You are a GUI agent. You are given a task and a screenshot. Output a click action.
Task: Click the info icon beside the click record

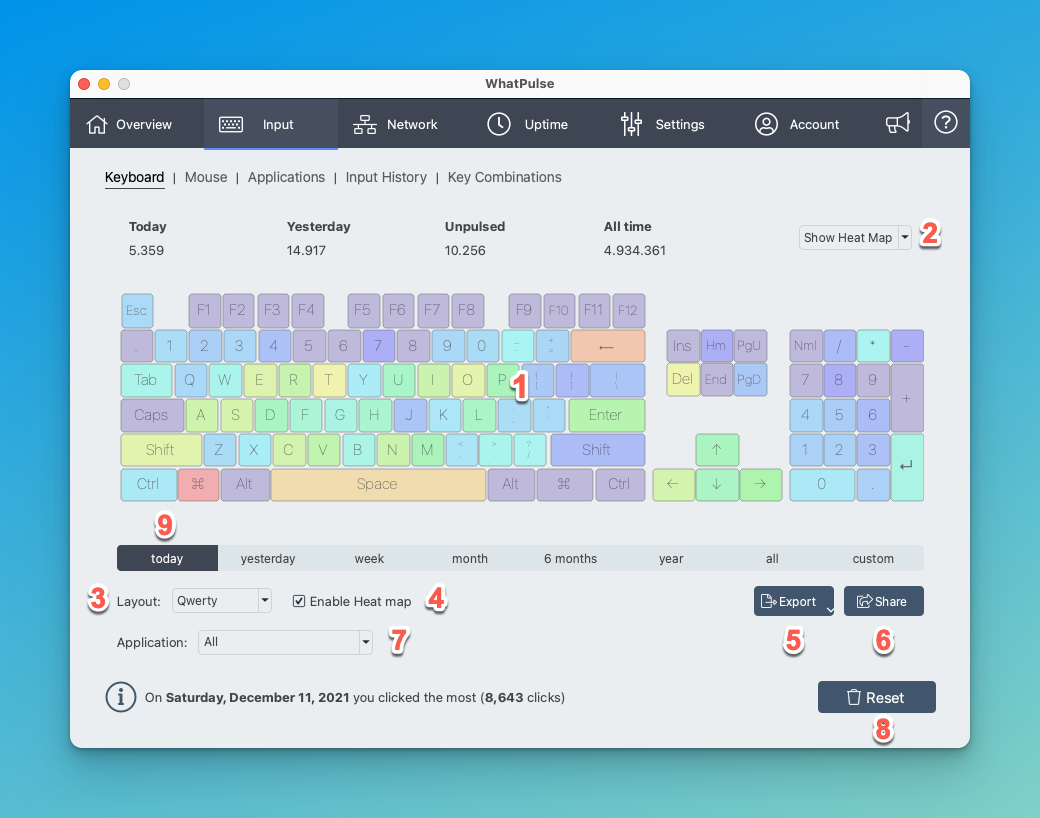(121, 697)
